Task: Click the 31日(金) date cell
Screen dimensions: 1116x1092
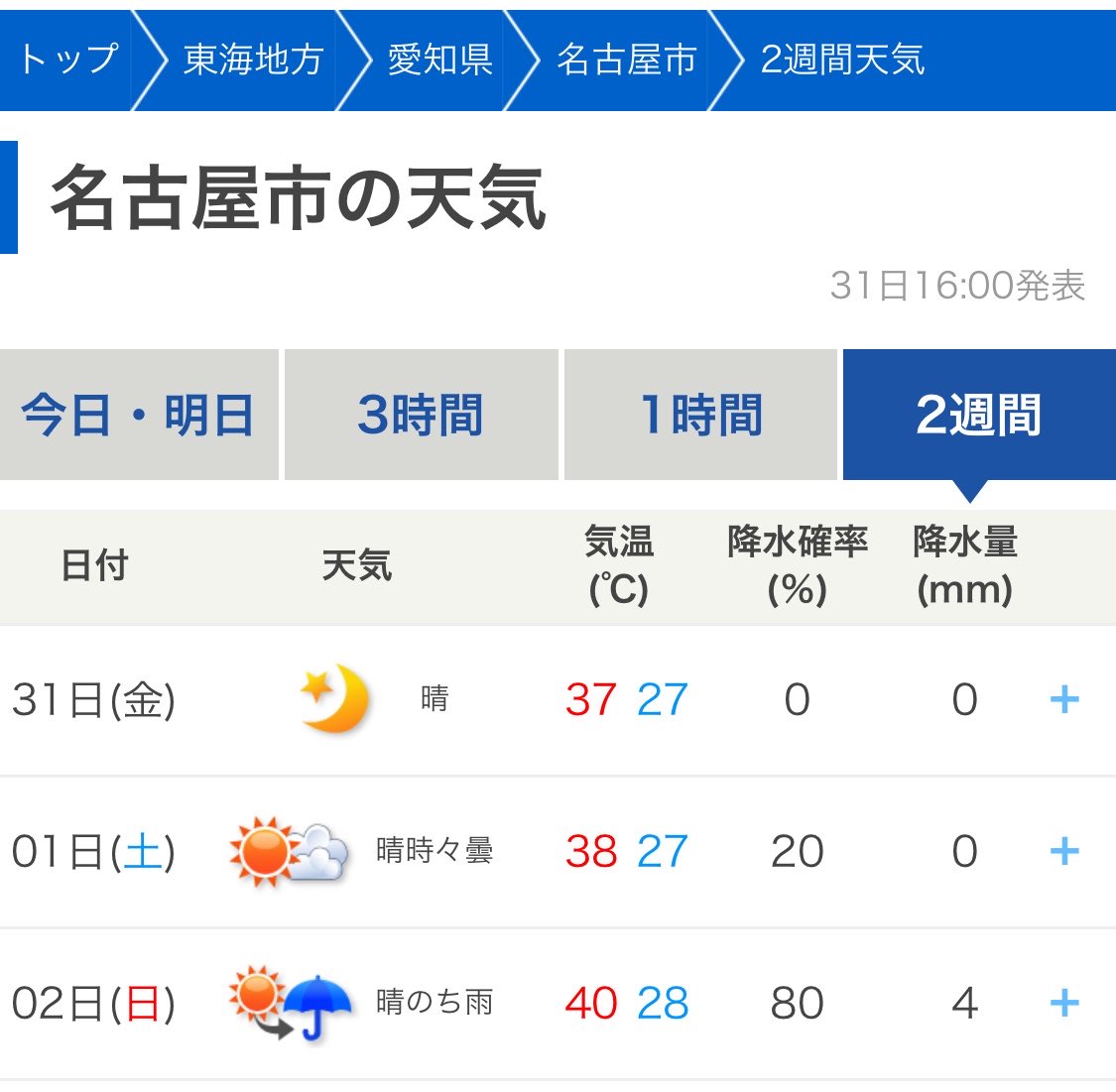Action: [93, 700]
